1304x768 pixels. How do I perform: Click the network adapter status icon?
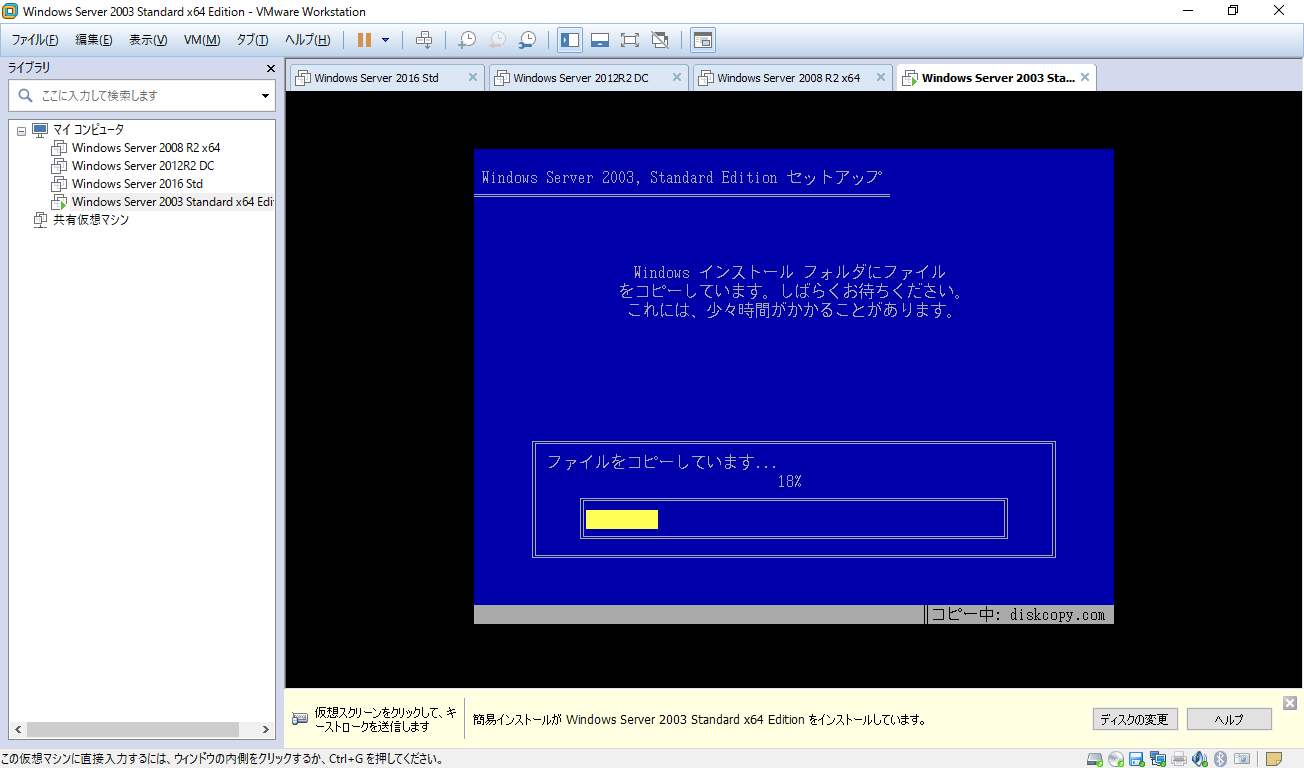click(1158, 759)
